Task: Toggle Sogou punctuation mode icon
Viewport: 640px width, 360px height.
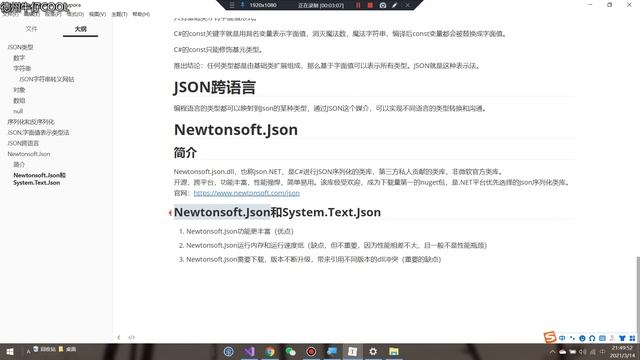Action: pos(572,338)
